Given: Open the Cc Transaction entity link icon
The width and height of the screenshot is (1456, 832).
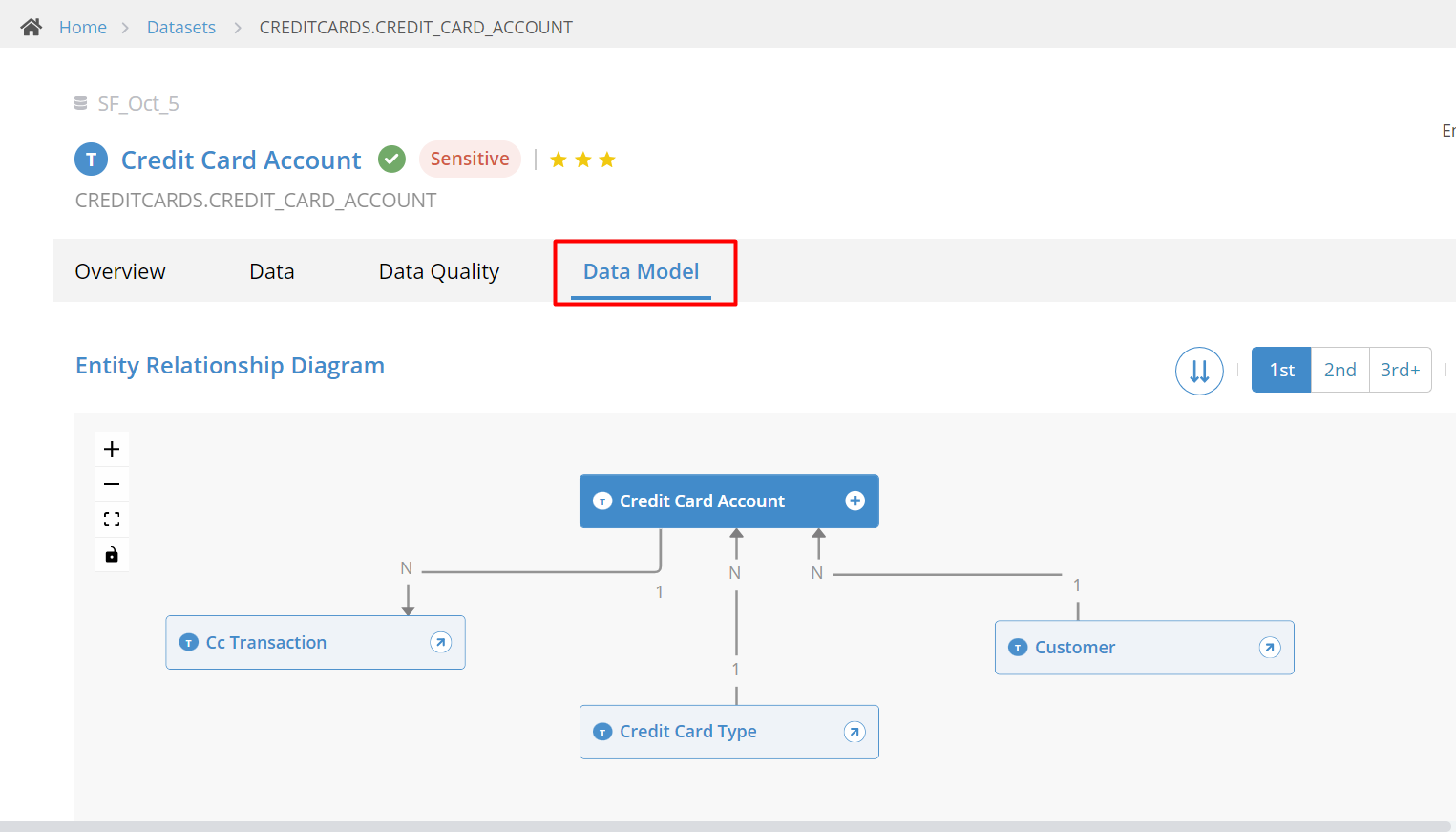Looking at the screenshot, I should (x=440, y=642).
